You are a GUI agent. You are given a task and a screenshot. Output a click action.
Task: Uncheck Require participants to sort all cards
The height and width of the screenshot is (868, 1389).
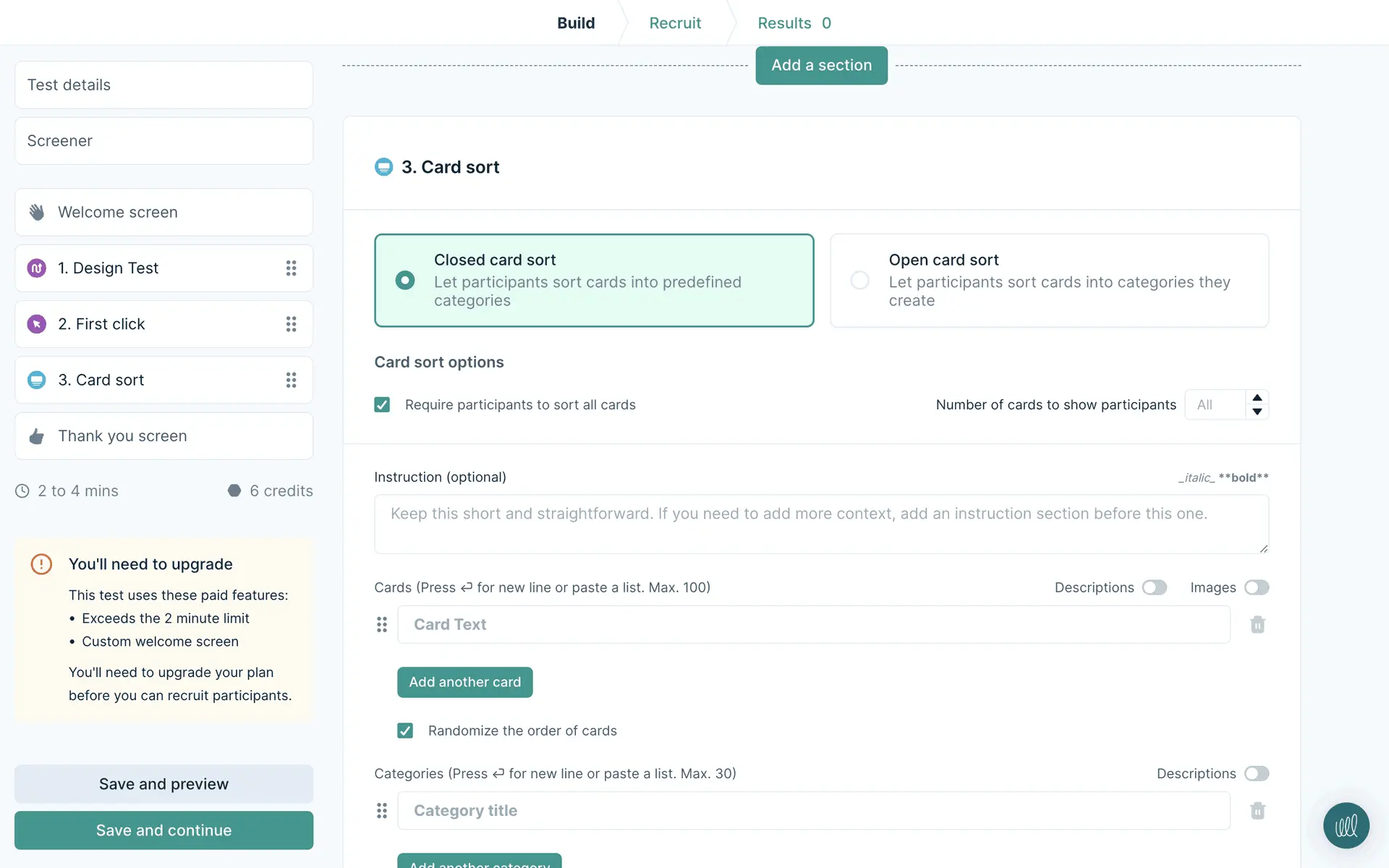(382, 405)
